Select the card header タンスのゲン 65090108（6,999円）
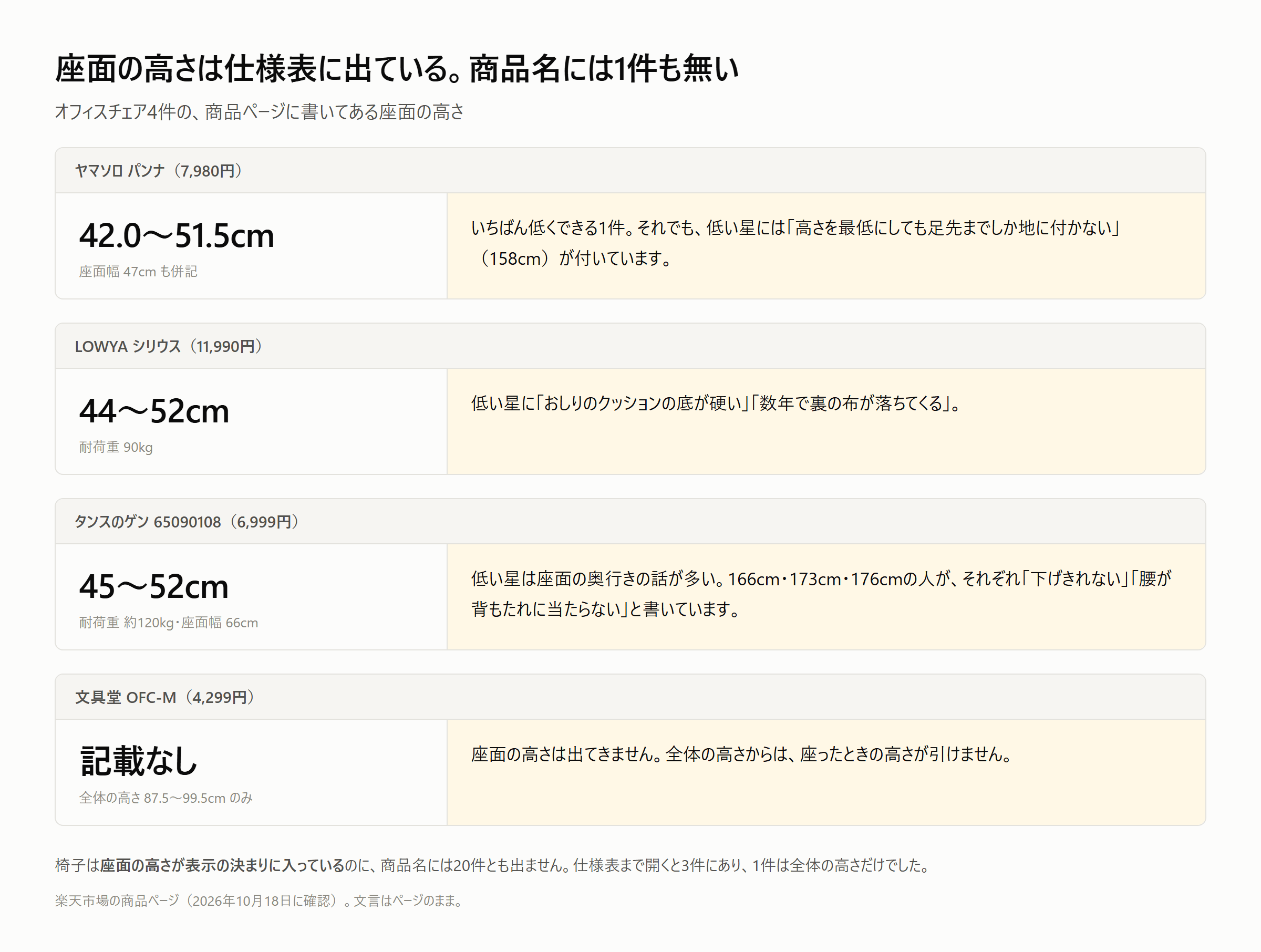The width and height of the screenshot is (1261, 952). pos(630,522)
